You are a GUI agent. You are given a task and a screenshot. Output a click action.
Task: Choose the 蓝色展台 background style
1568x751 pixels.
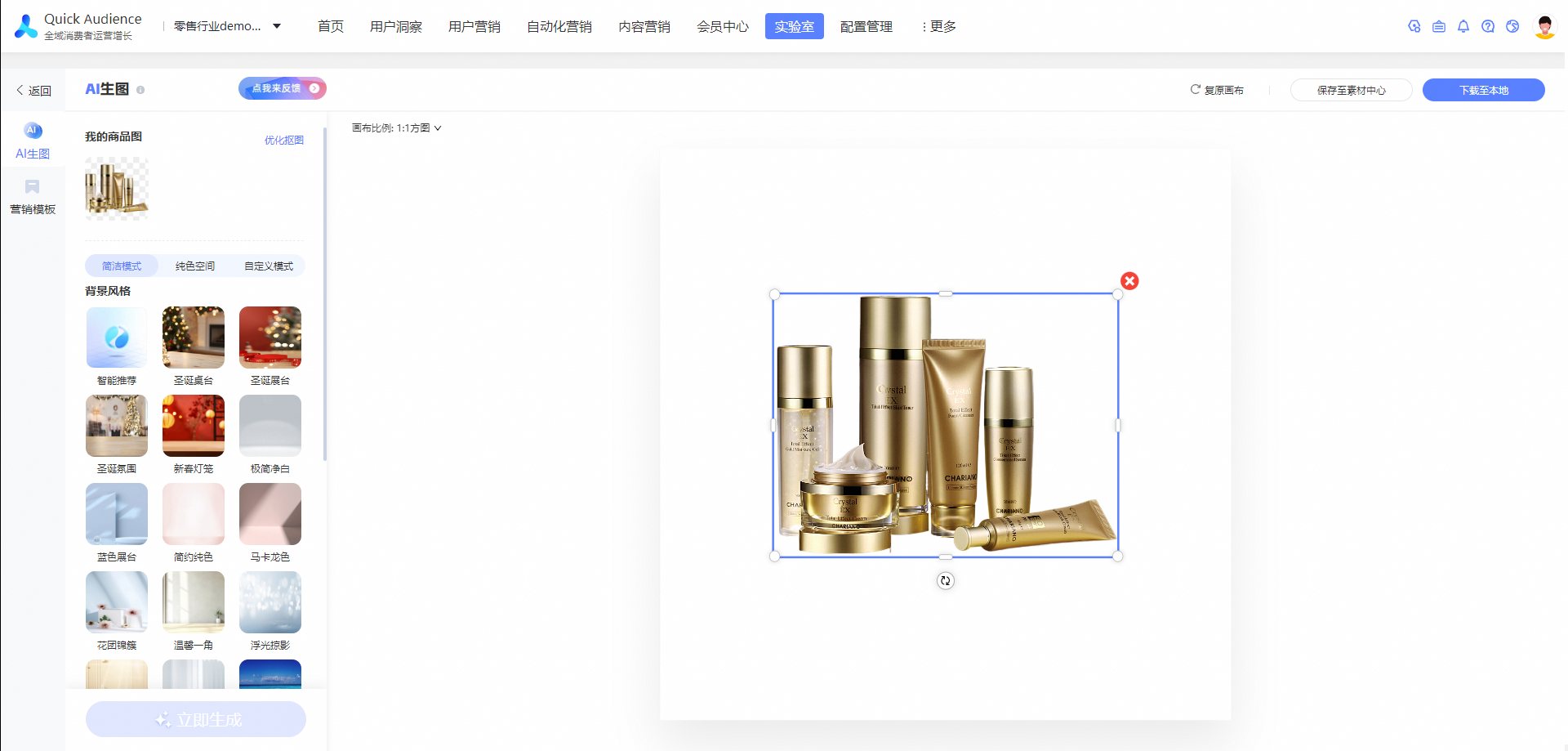pos(117,514)
